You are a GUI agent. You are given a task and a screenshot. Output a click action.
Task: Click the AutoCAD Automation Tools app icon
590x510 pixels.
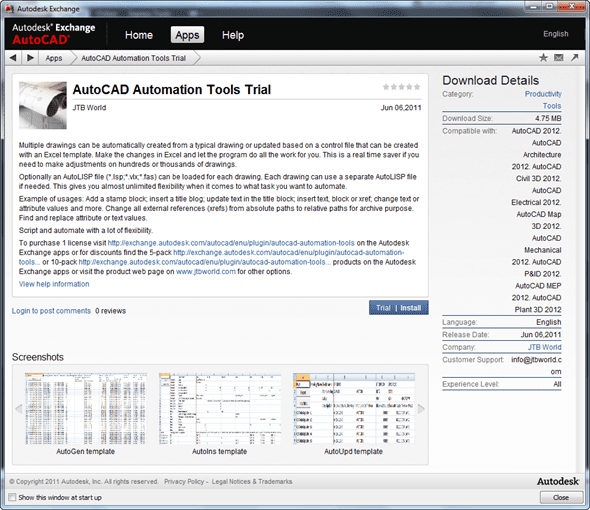[x=43, y=105]
